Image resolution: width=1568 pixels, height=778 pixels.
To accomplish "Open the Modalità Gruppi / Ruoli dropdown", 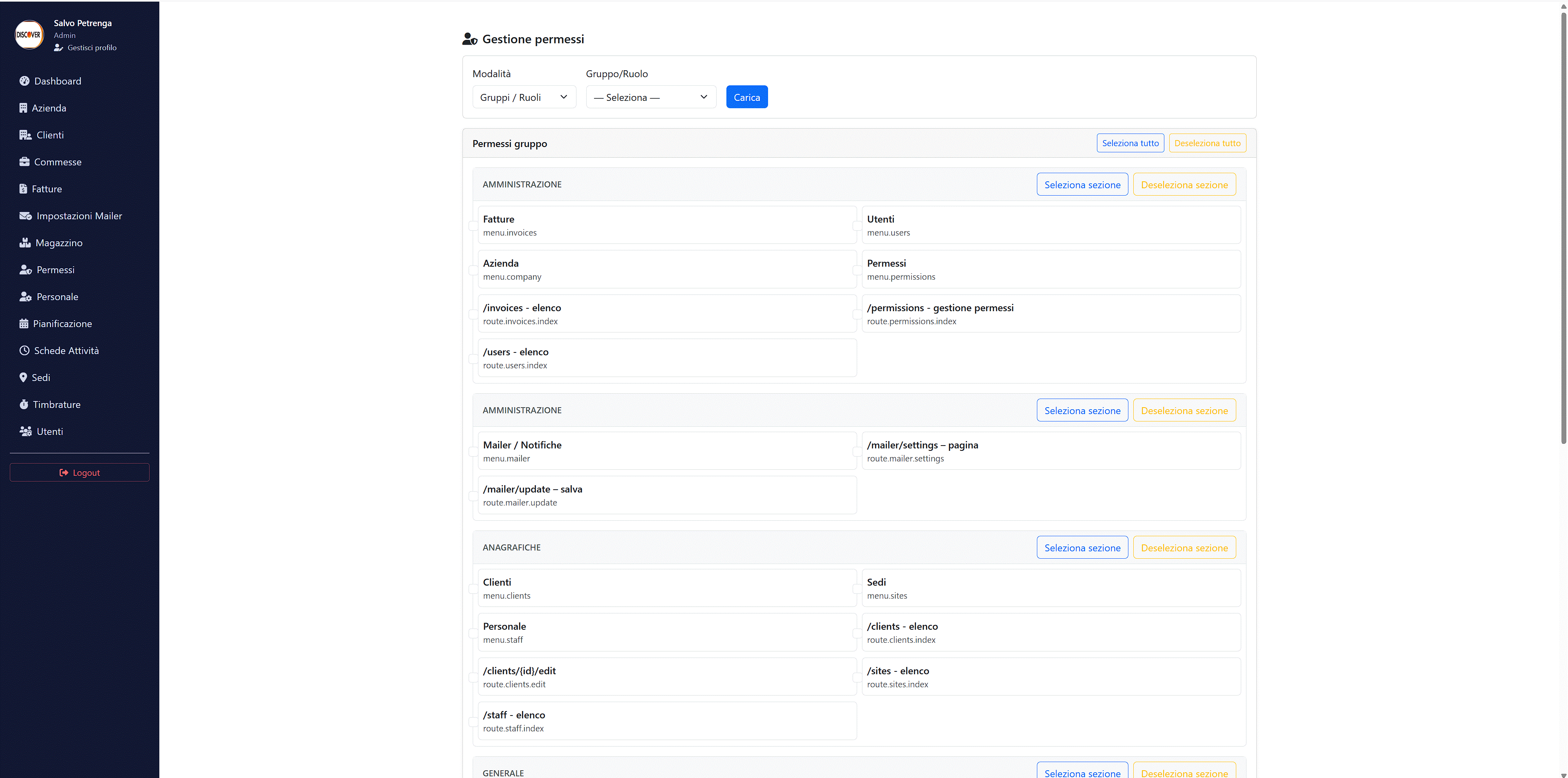I will [523, 97].
